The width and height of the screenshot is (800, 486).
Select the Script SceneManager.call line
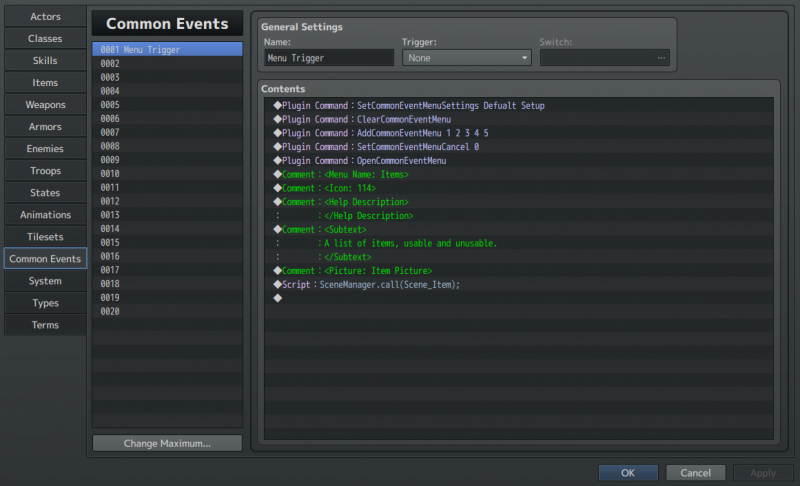tap(518, 285)
